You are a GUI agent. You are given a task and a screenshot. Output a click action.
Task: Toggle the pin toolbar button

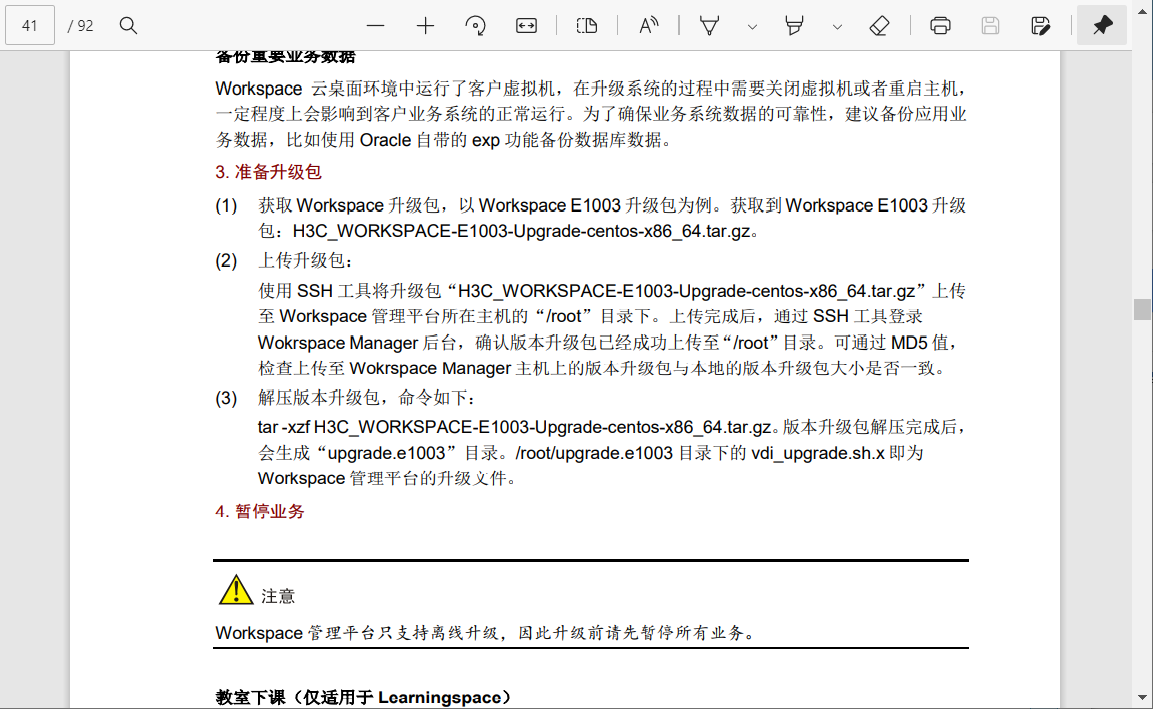(x=1102, y=25)
